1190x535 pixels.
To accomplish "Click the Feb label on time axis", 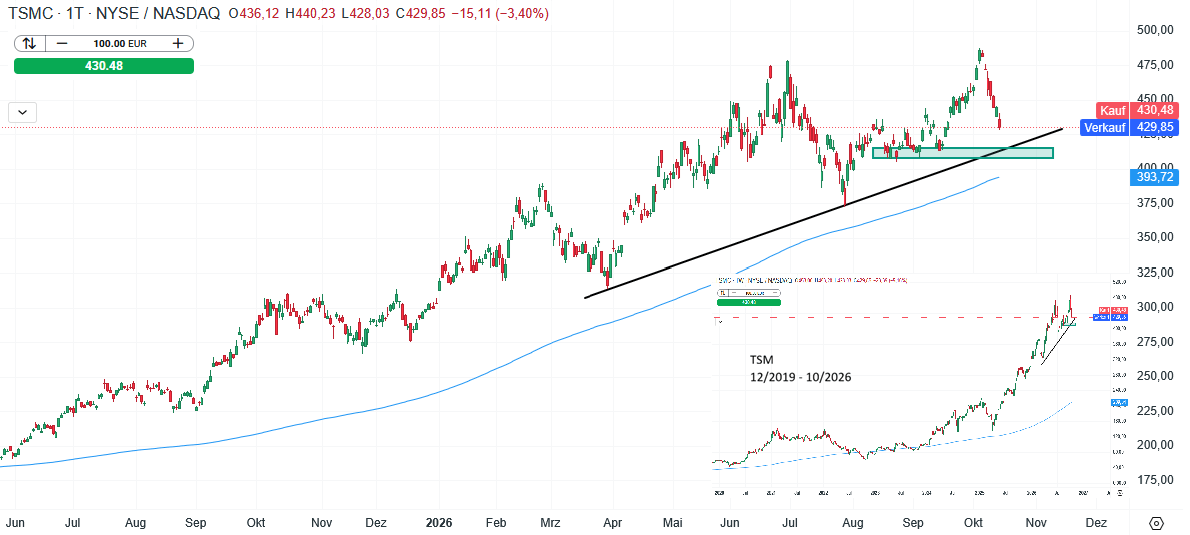I will (496, 523).
